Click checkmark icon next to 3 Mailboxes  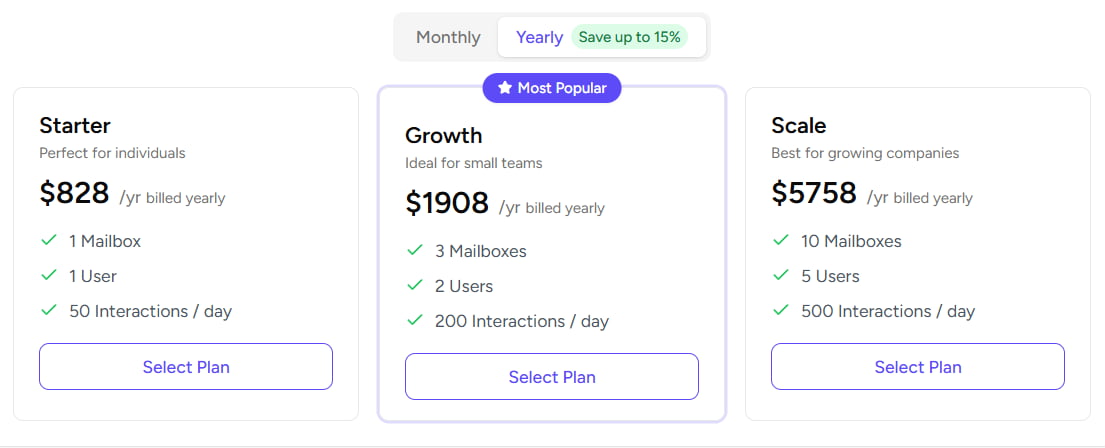[414, 251]
